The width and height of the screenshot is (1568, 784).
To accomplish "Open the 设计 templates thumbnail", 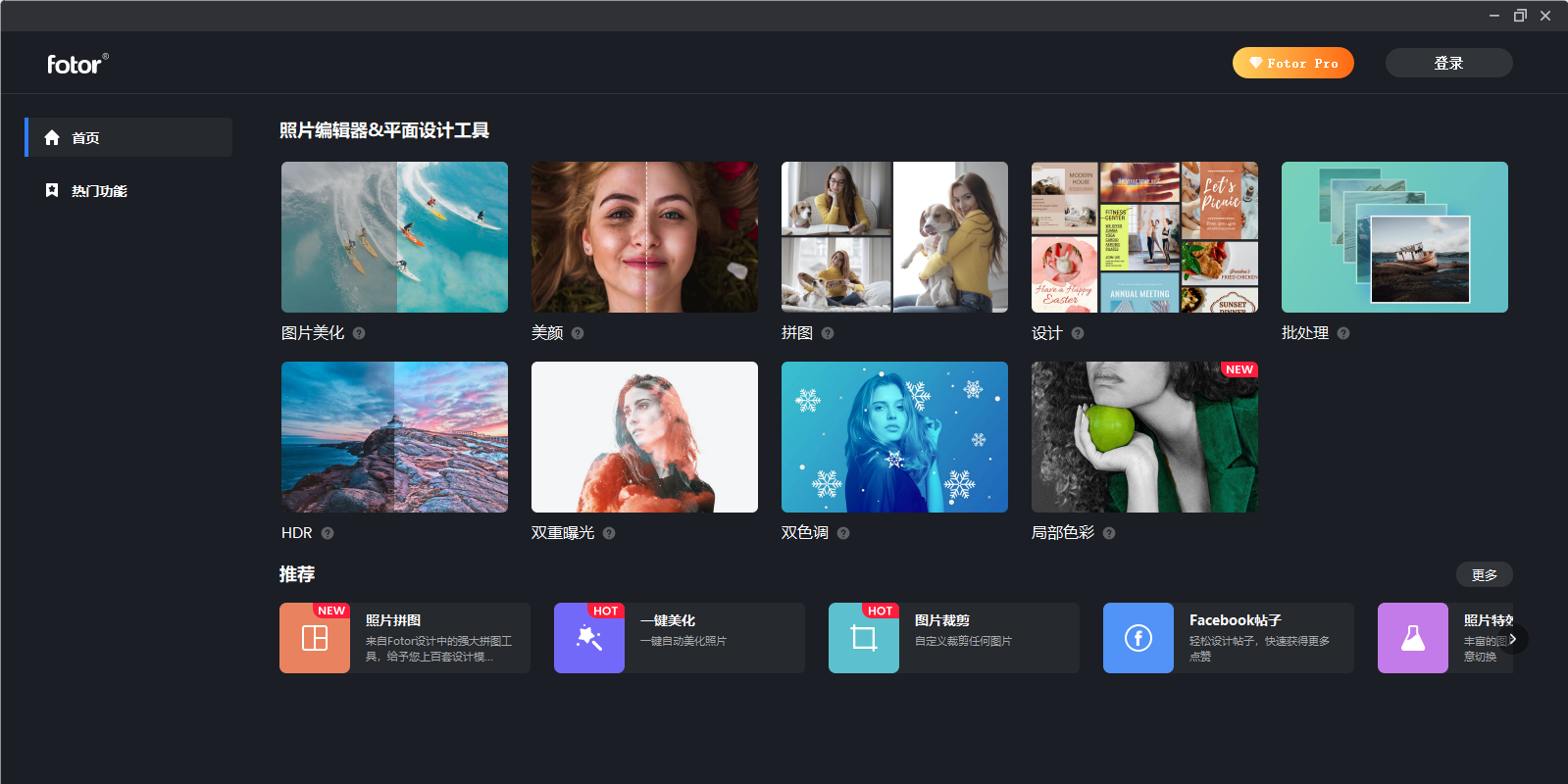I will pos(1144,237).
